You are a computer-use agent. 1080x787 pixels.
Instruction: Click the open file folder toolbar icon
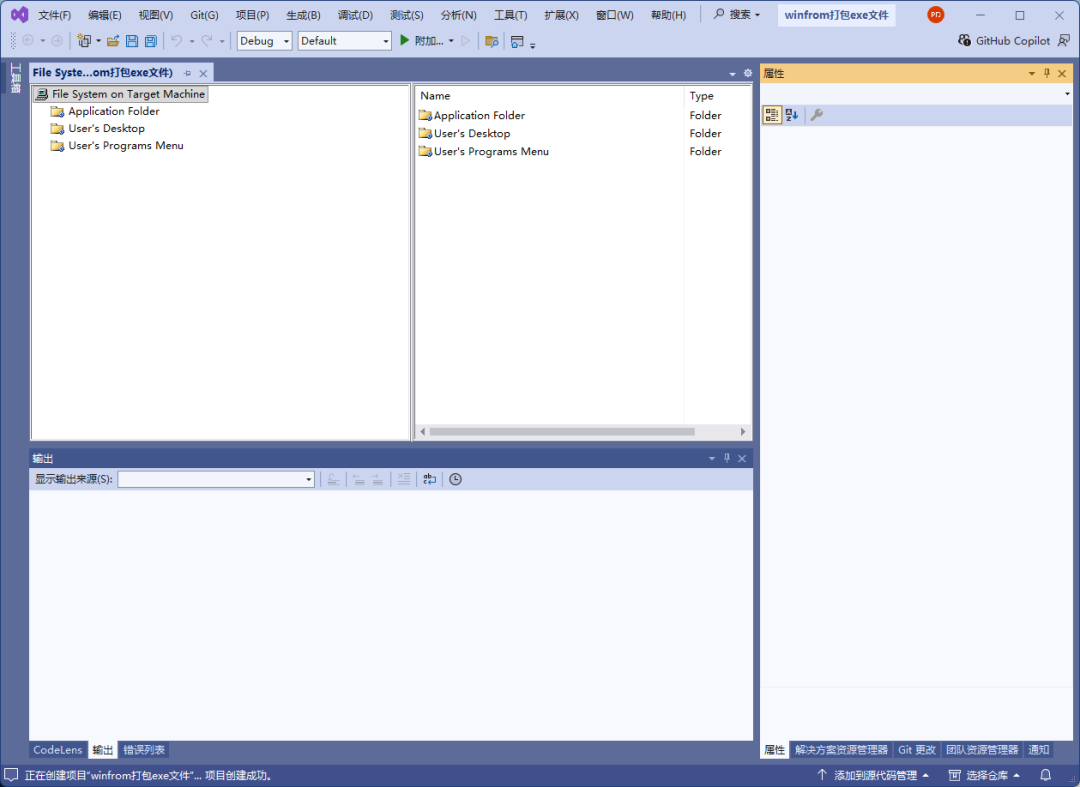113,41
